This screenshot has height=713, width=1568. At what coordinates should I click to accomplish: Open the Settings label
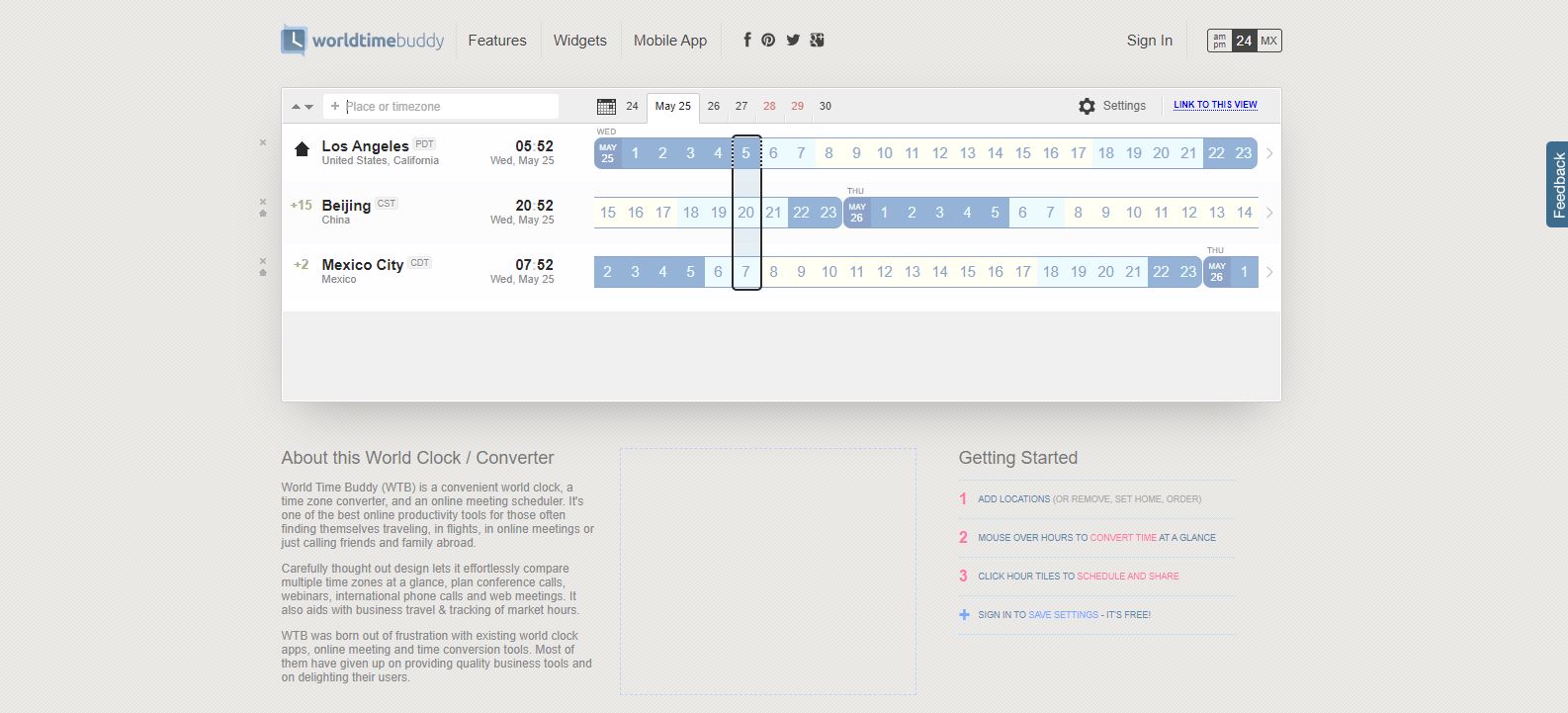pyautogui.click(x=1124, y=106)
